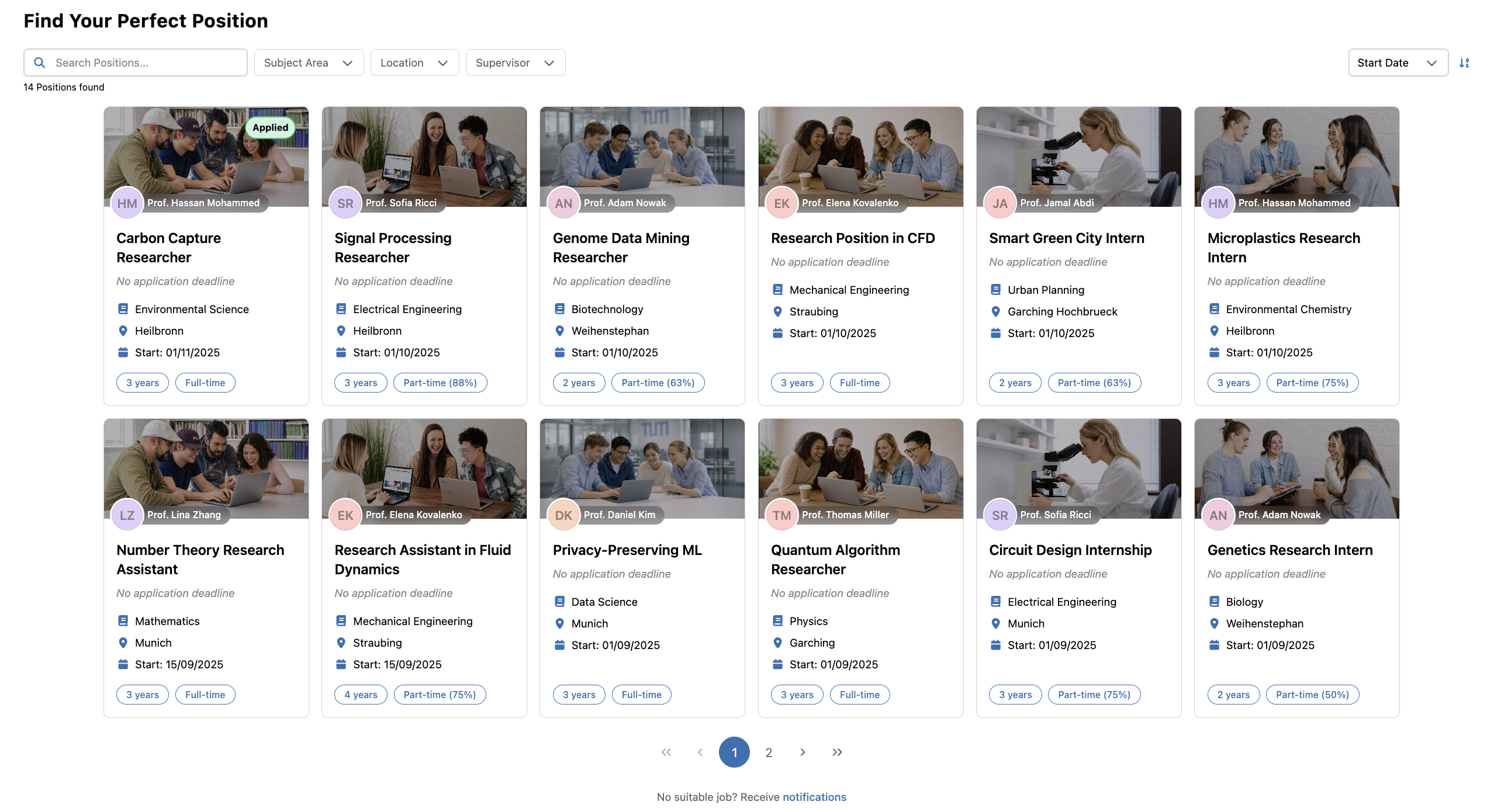The image size is (1501, 812).
Task: Click Prof. Jamal Abdi supervisor label
Action: click(x=1057, y=203)
